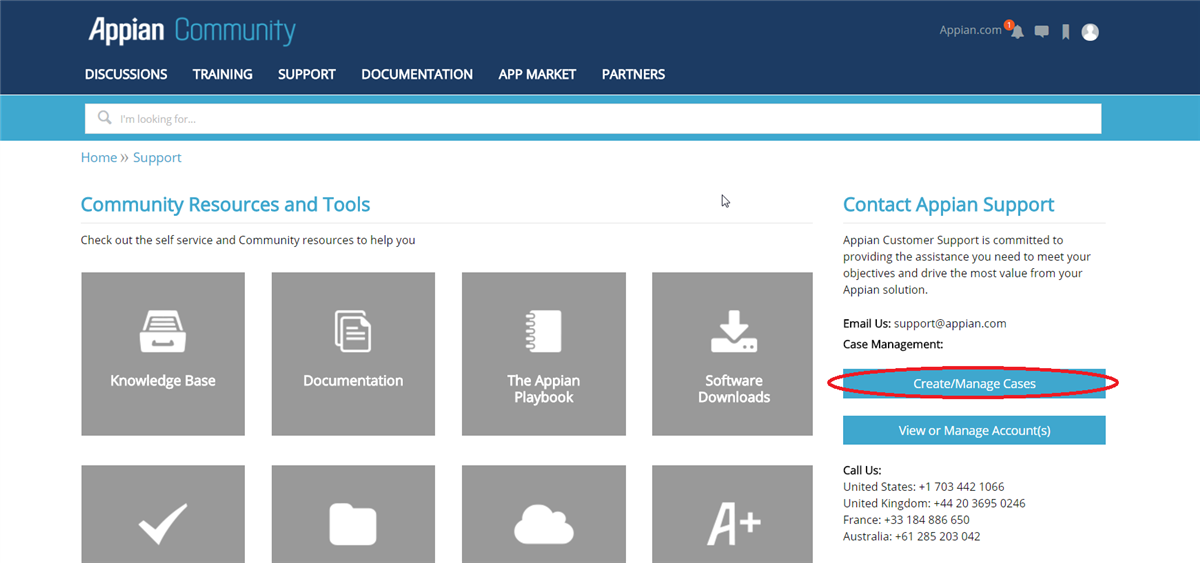Open the A+ tile in second row

(x=734, y=514)
